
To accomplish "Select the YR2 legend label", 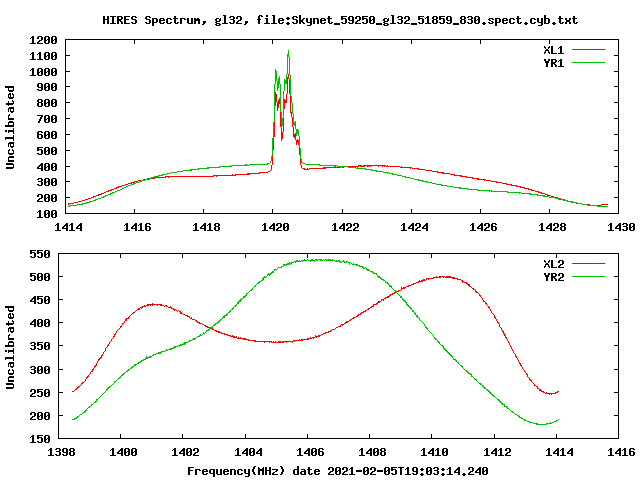I will coord(553,277).
